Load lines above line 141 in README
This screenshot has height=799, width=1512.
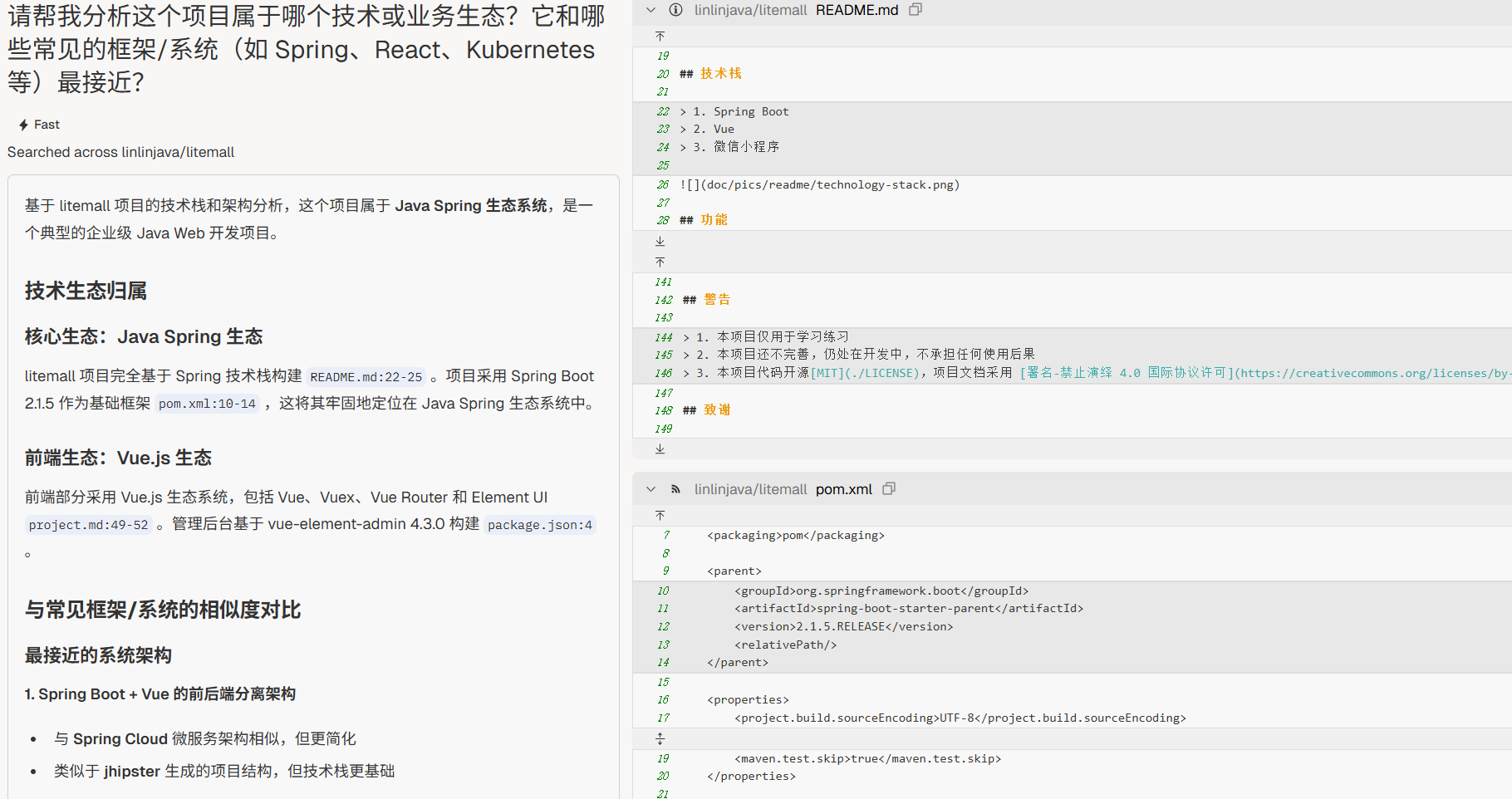pyautogui.click(x=660, y=262)
